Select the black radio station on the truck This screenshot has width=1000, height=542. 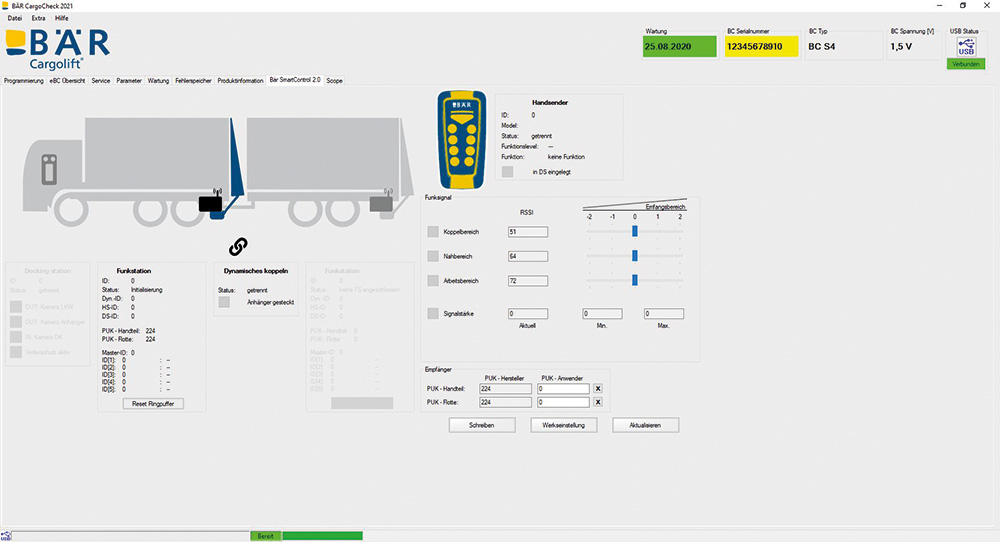pos(211,204)
